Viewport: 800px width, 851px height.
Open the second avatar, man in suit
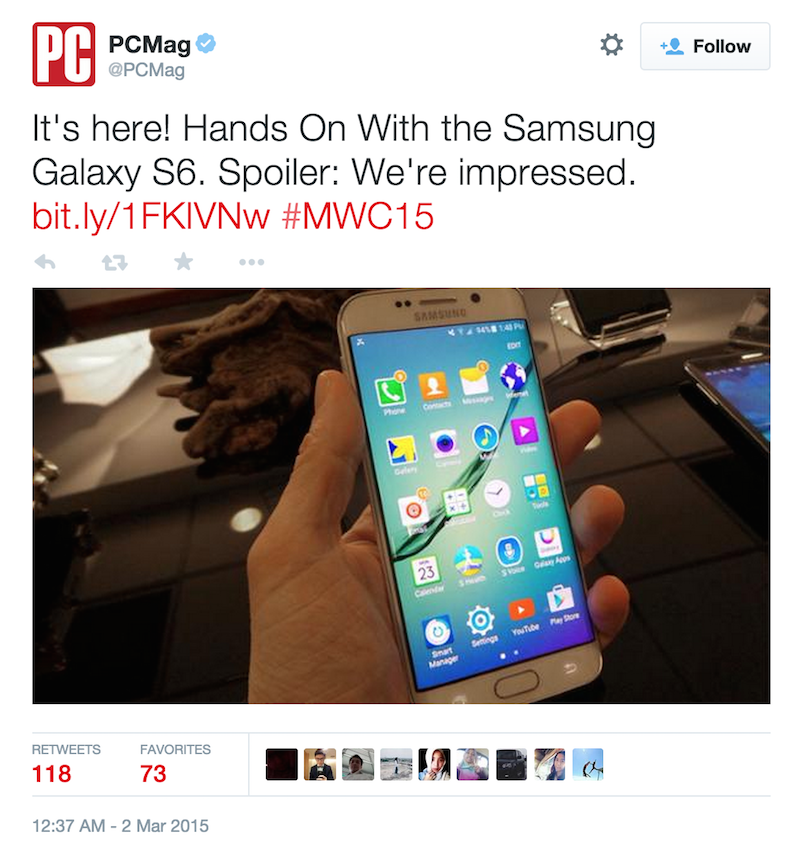[x=320, y=764]
